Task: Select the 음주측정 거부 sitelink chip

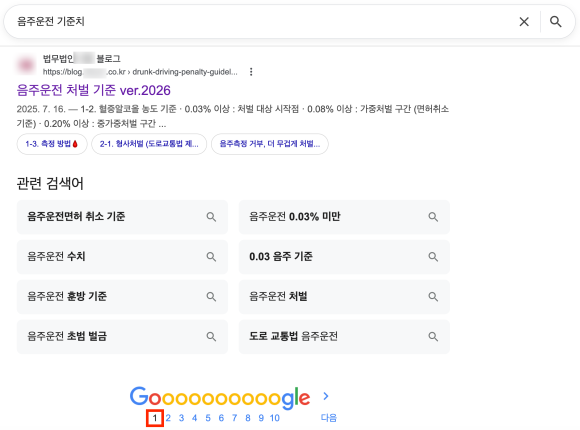Action: (x=270, y=144)
